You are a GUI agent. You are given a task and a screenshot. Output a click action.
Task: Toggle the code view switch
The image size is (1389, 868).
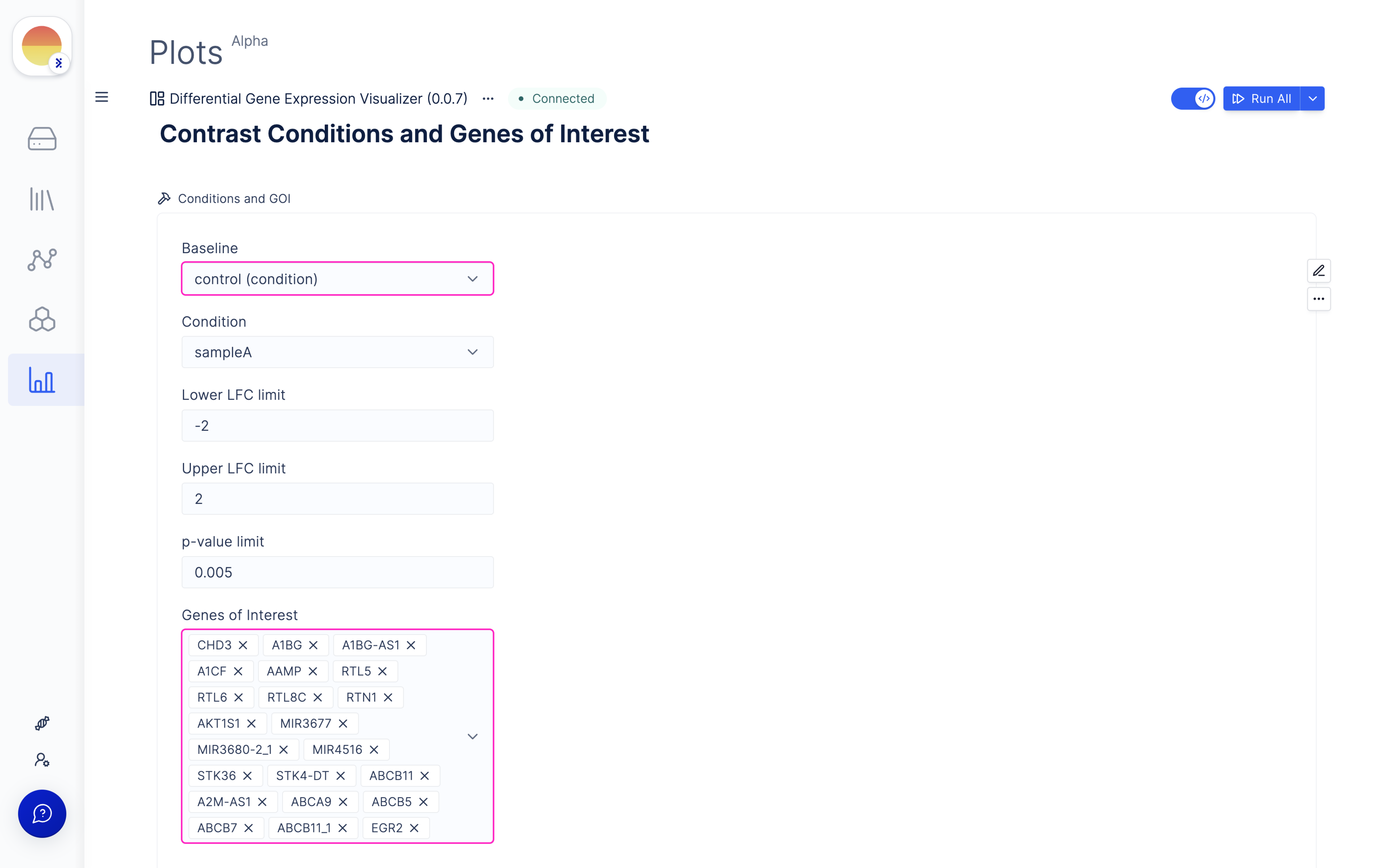(x=1193, y=99)
